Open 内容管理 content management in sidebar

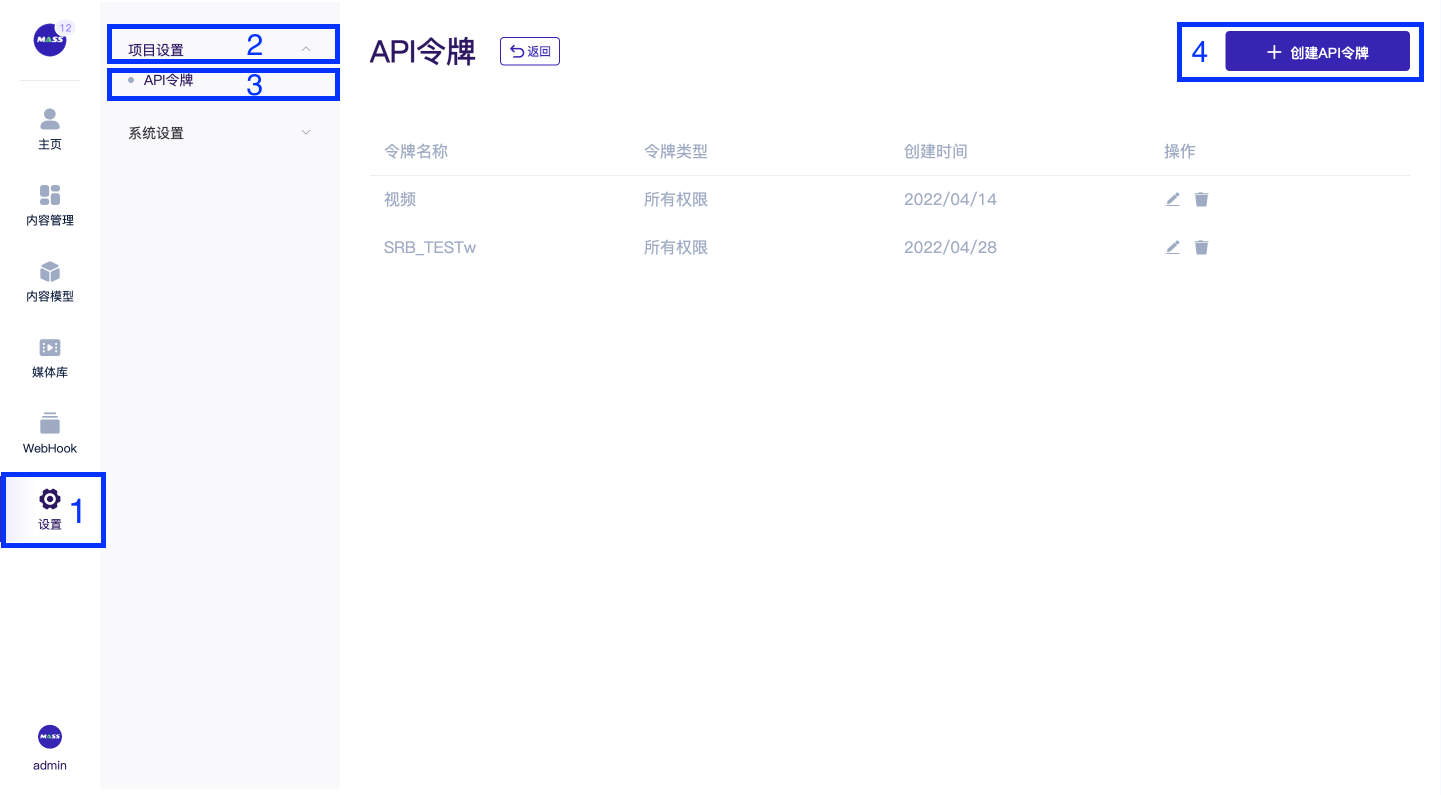click(x=50, y=205)
